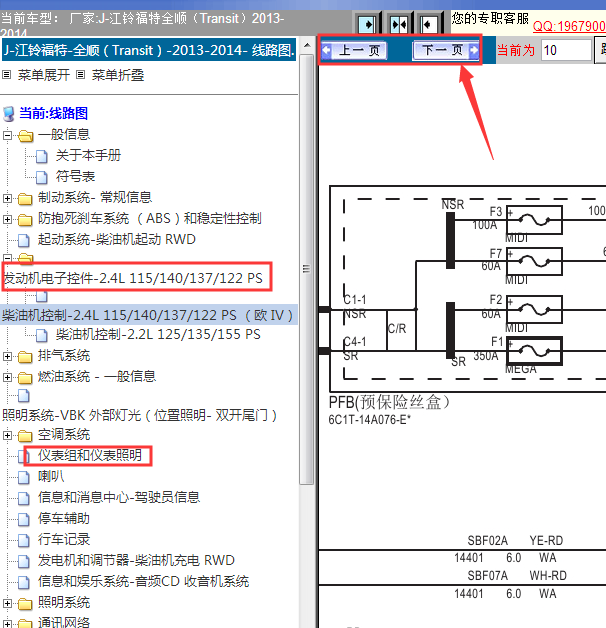This screenshot has height=628, width=606.
Task: Click the page number input field showing 10
Action: (566, 50)
